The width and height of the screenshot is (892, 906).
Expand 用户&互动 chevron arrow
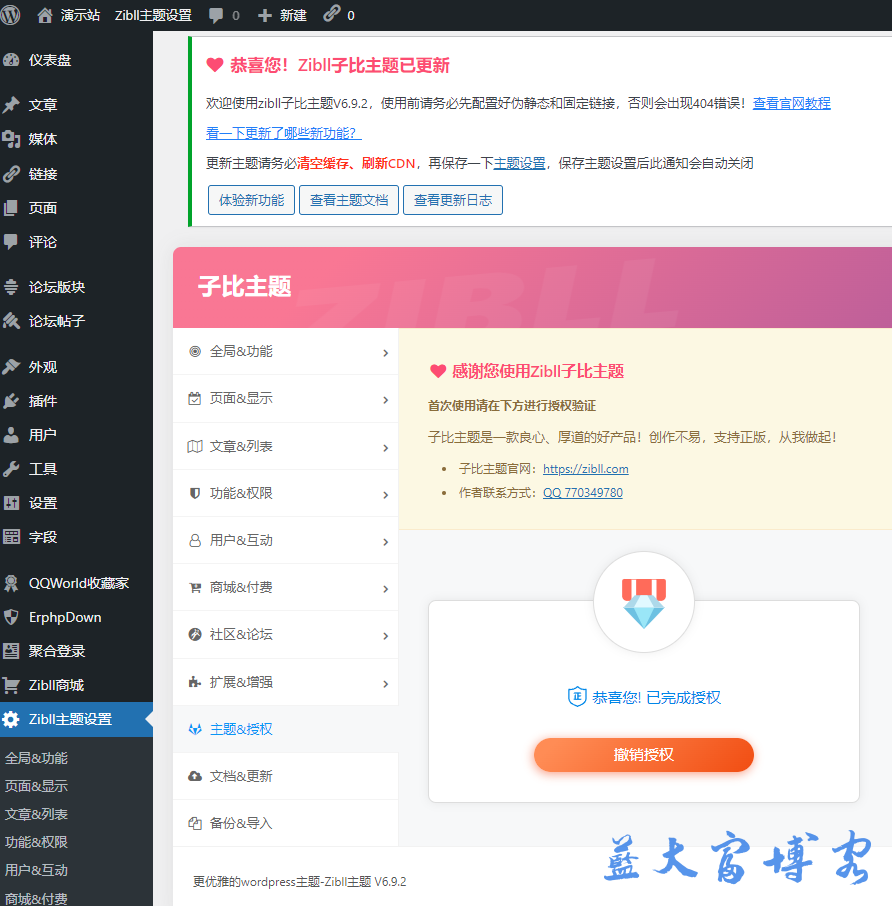(385, 542)
